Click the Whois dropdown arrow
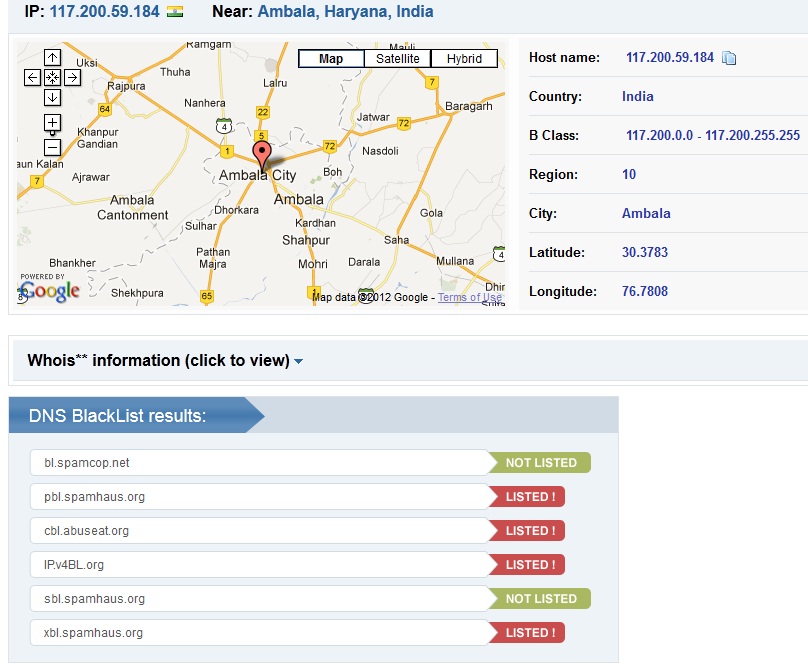808x664 pixels. coord(299,361)
